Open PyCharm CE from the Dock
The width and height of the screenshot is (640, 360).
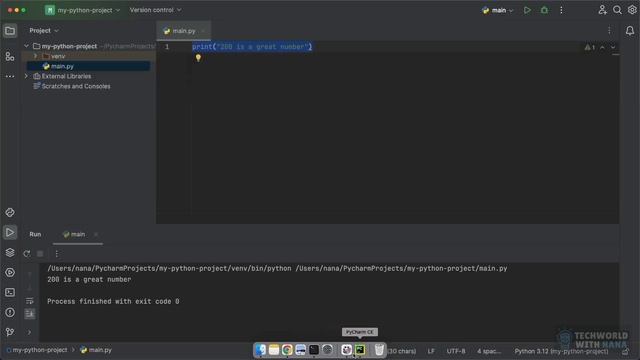click(360, 350)
